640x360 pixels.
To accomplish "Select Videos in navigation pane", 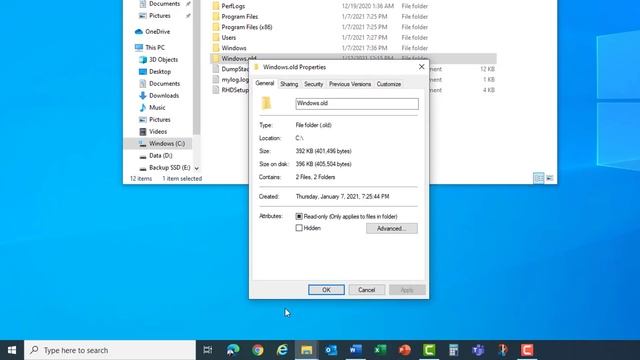I will coord(158,131).
